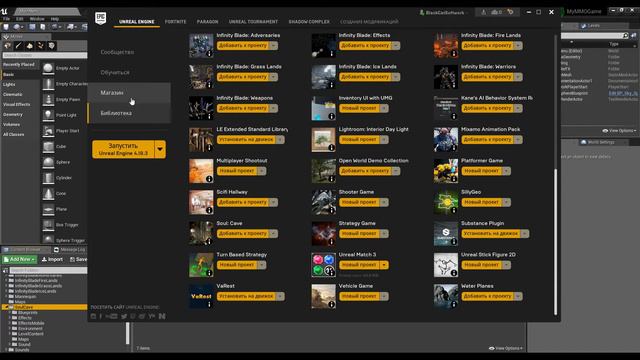Image resolution: width=640 pixels, height=360 pixels.
Task: Click the Player Start actor icon
Action: [x=48, y=131]
